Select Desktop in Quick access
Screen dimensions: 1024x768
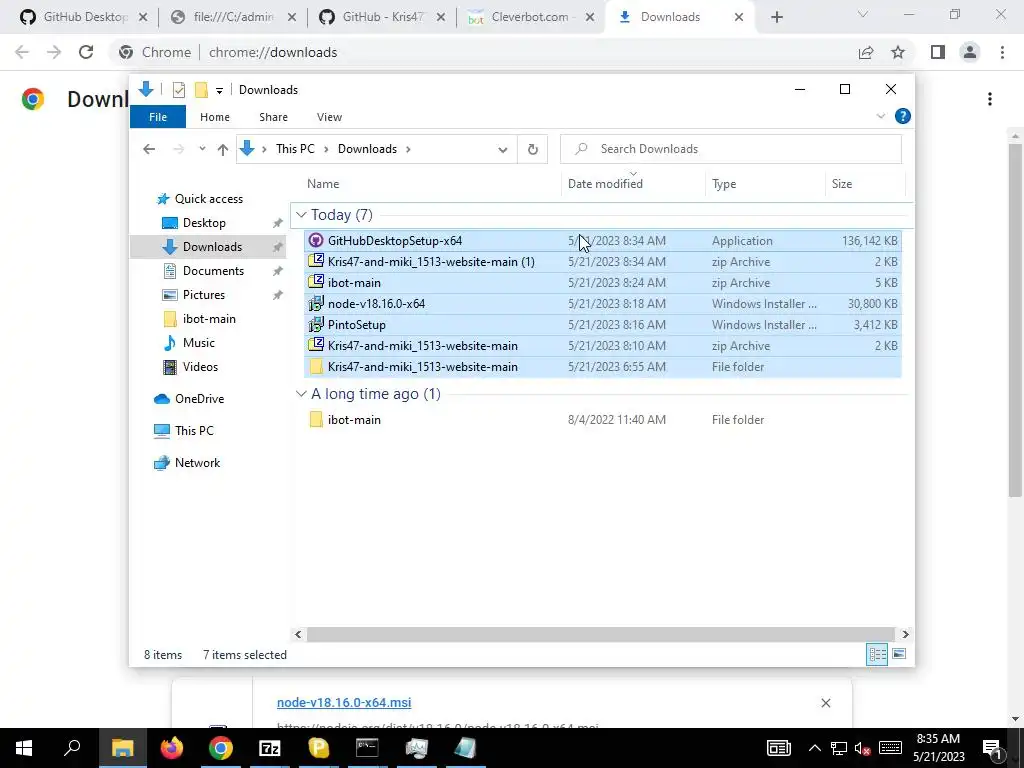[x=204, y=223]
